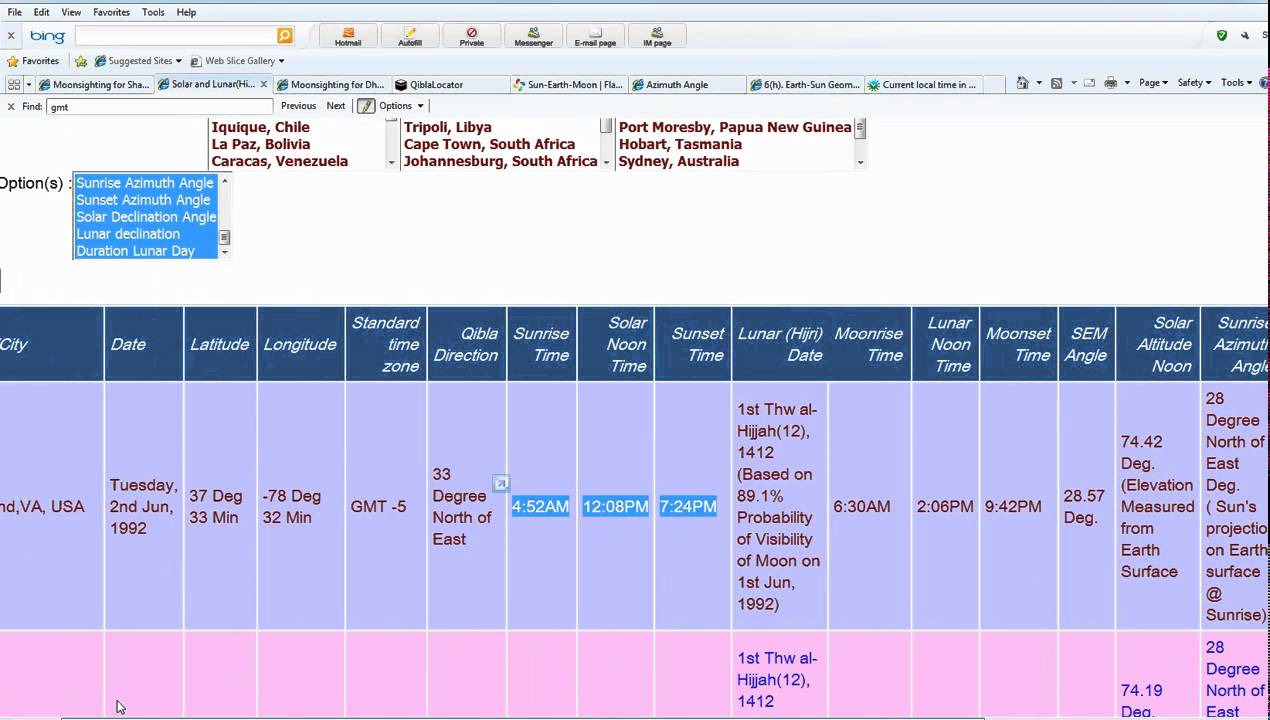This screenshot has width=1270, height=720.
Task: Open Web Slice Gallery link
Action: click(238, 61)
